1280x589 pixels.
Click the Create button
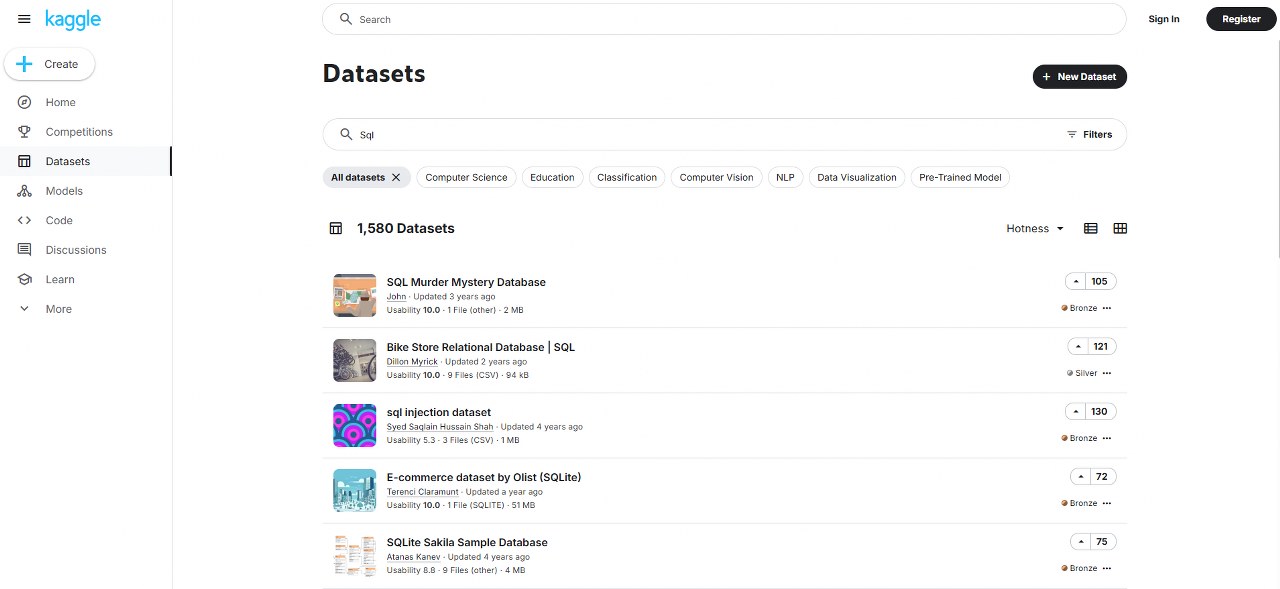(x=50, y=64)
